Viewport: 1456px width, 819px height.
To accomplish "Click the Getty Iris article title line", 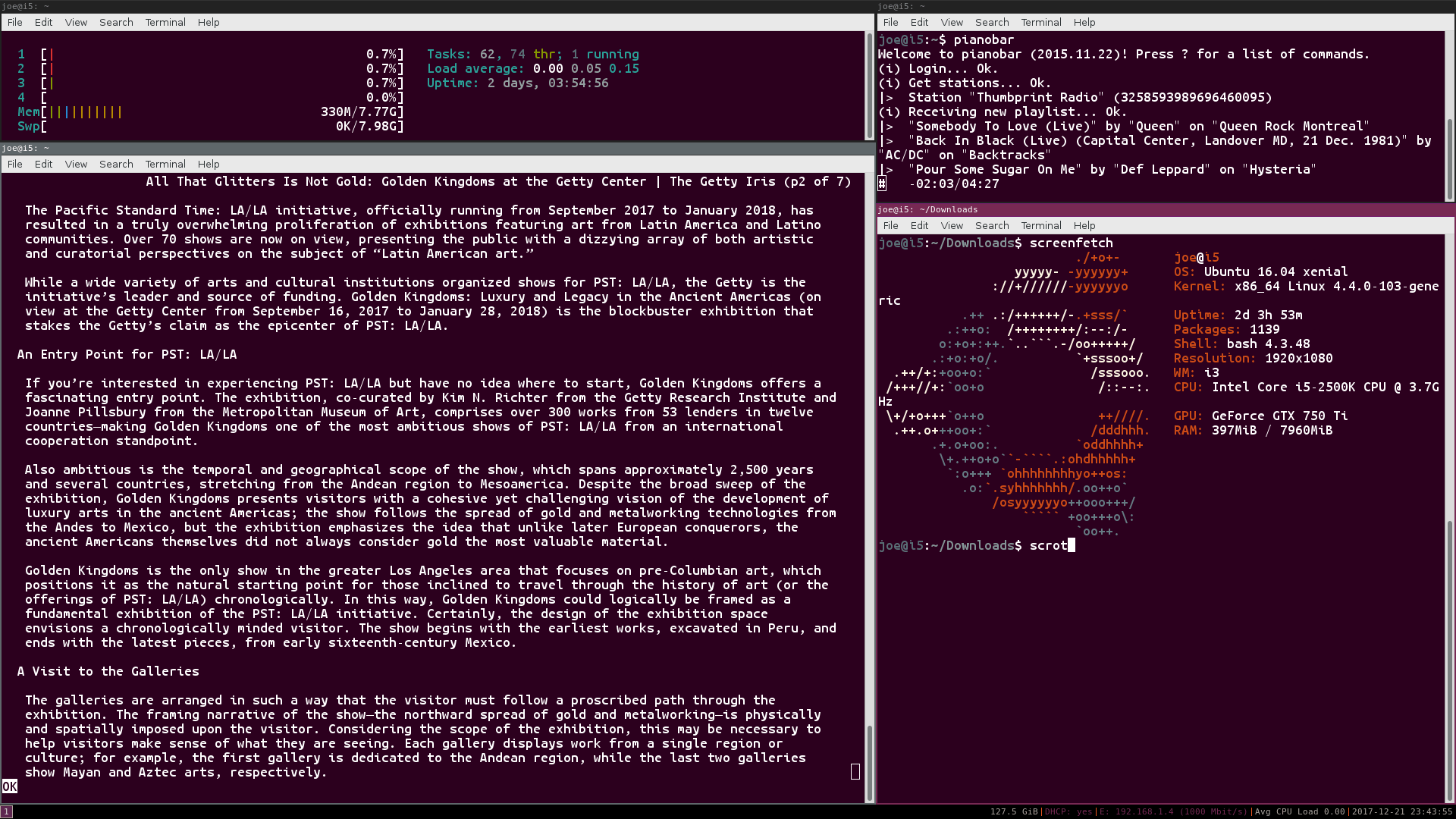I will 499,181.
